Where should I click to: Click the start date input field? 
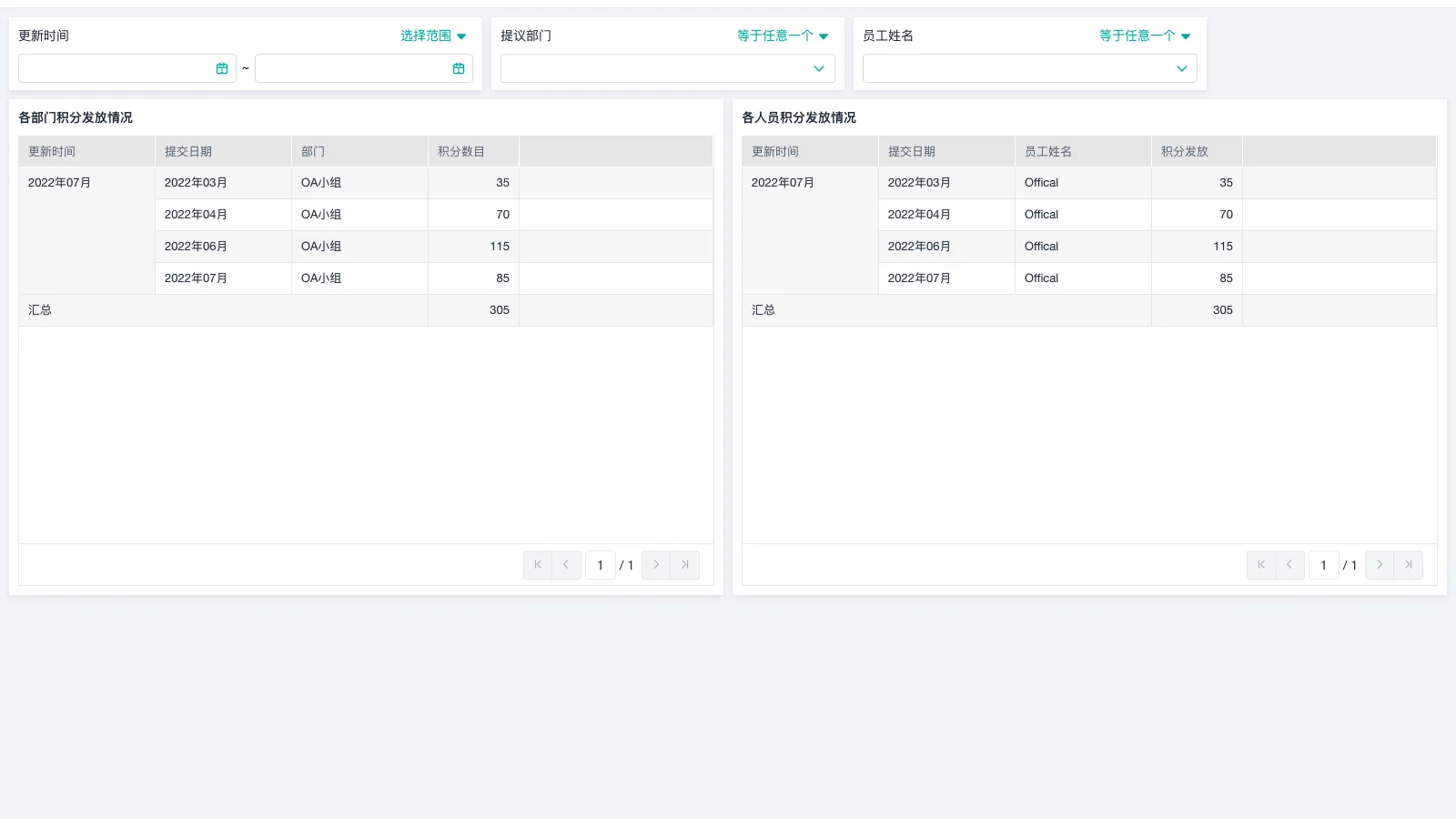click(x=116, y=68)
